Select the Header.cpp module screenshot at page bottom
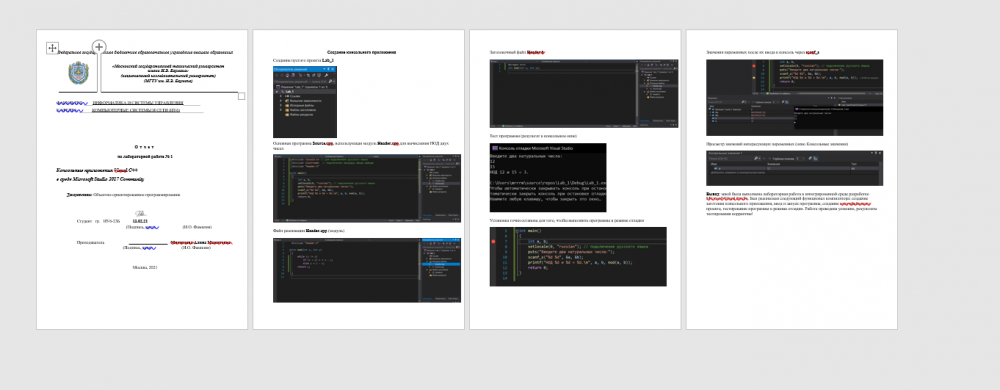 (367, 270)
